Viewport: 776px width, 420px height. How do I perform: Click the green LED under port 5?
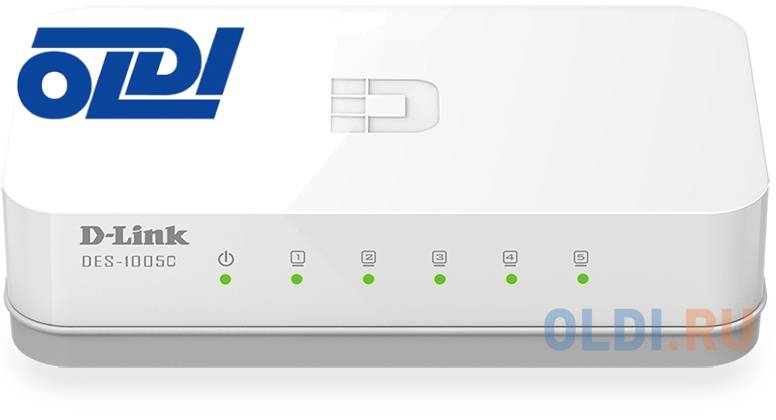[583, 279]
